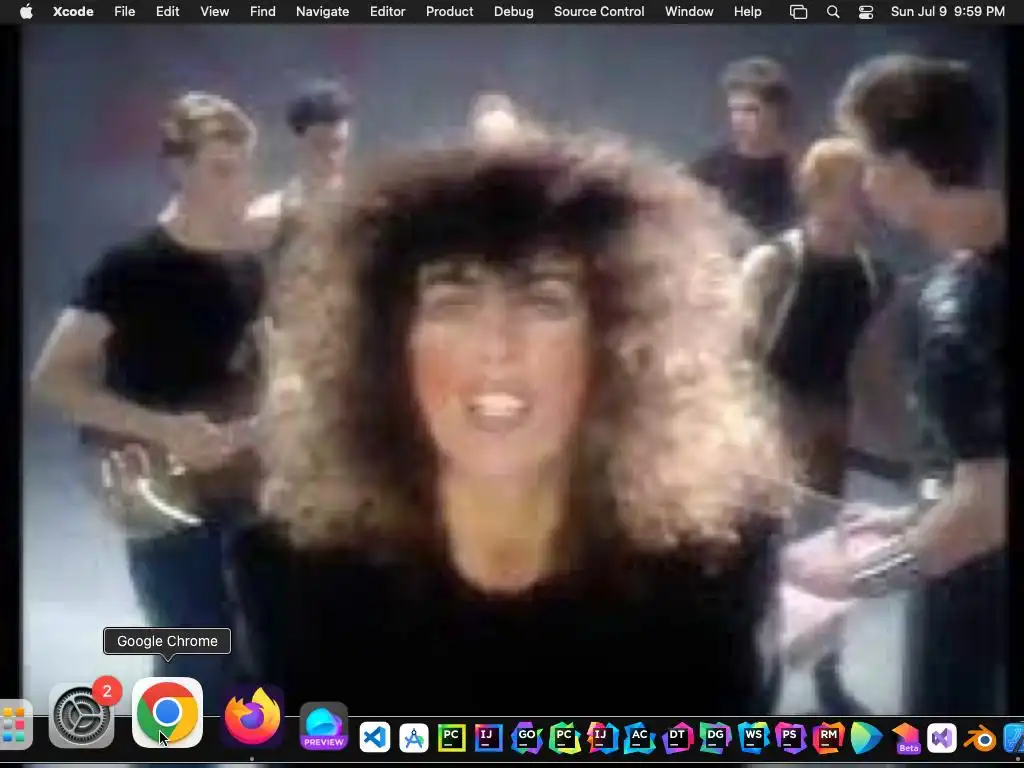This screenshot has width=1024, height=768.
Task: Open the Debug menu
Action: (513, 11)
